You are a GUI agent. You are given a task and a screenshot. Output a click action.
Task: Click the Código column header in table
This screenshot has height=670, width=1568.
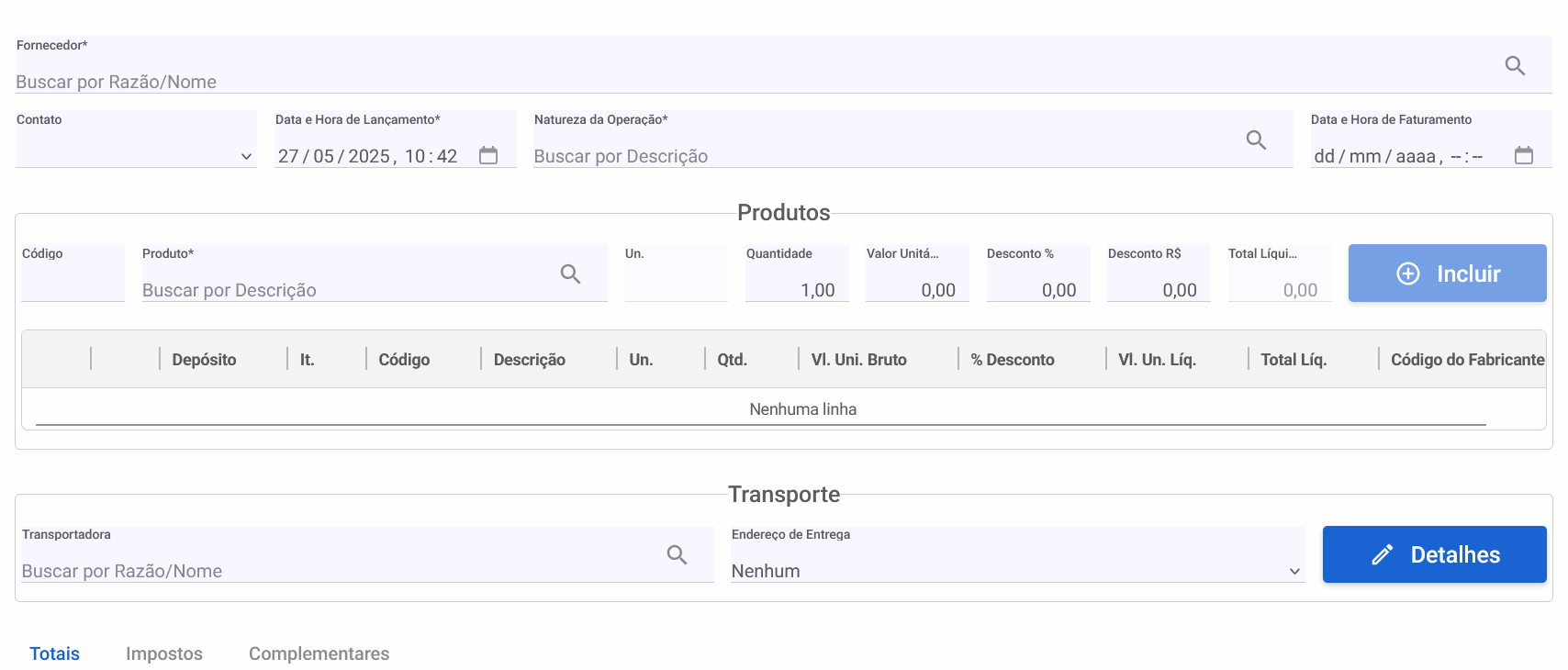404,360
